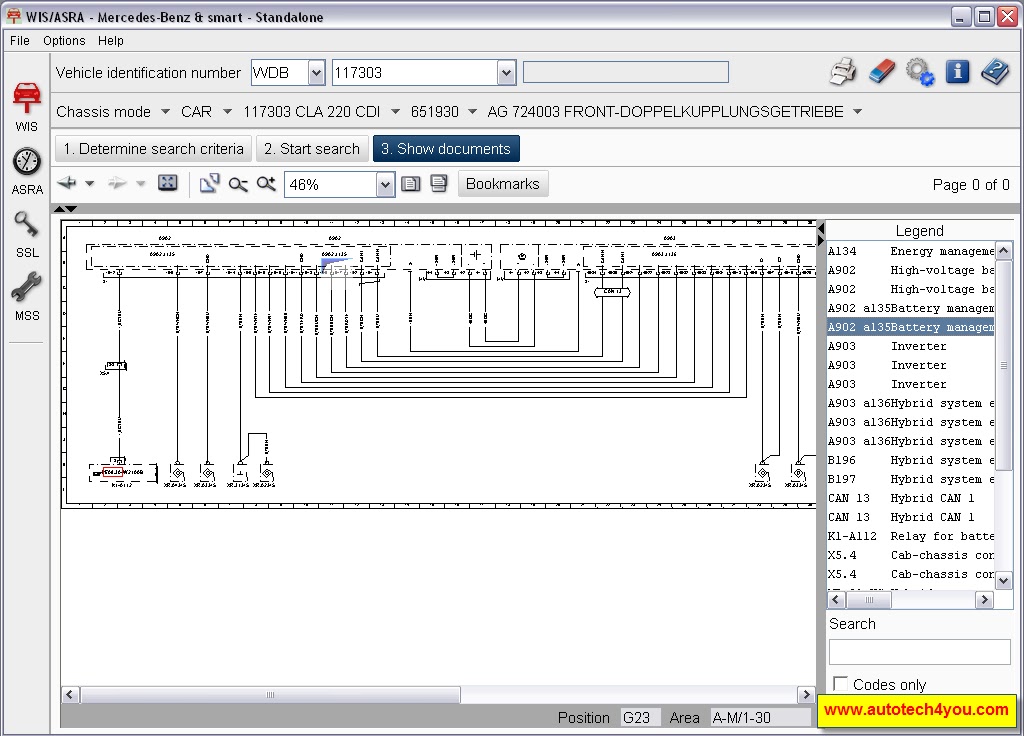Click the add bookmark note icon
This screenshot has height=736, width=1024.
point(439,184)
